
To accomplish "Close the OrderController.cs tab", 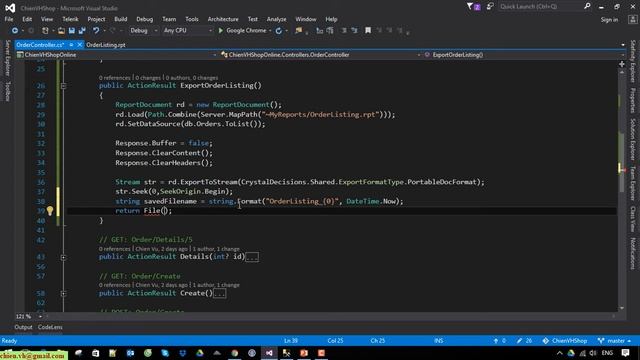I will tap(80, 45).
